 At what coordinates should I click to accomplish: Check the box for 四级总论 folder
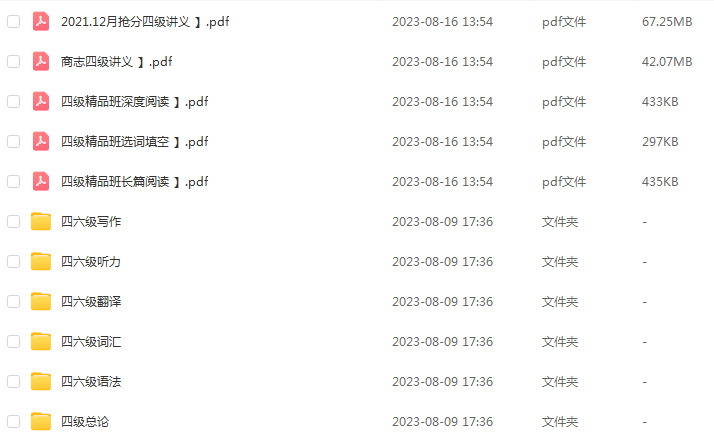(x=14, y=422)
